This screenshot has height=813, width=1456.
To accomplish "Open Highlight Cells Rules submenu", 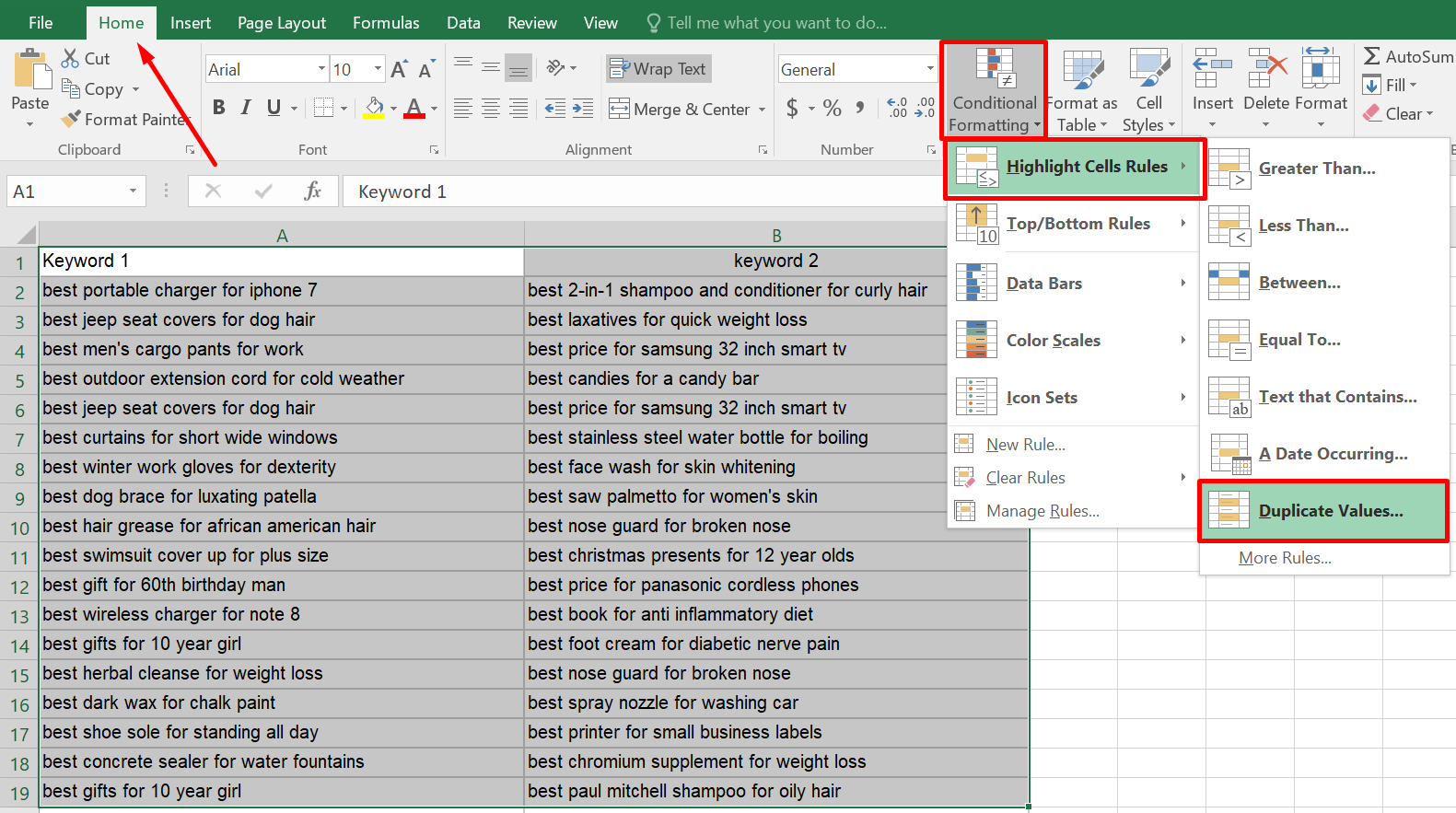I will pyautogui.click(x=1075, y=168).
